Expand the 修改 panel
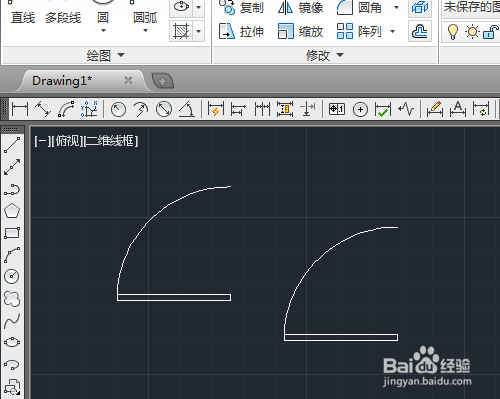Screen dimensions: 500x399 tap(325, 55)
